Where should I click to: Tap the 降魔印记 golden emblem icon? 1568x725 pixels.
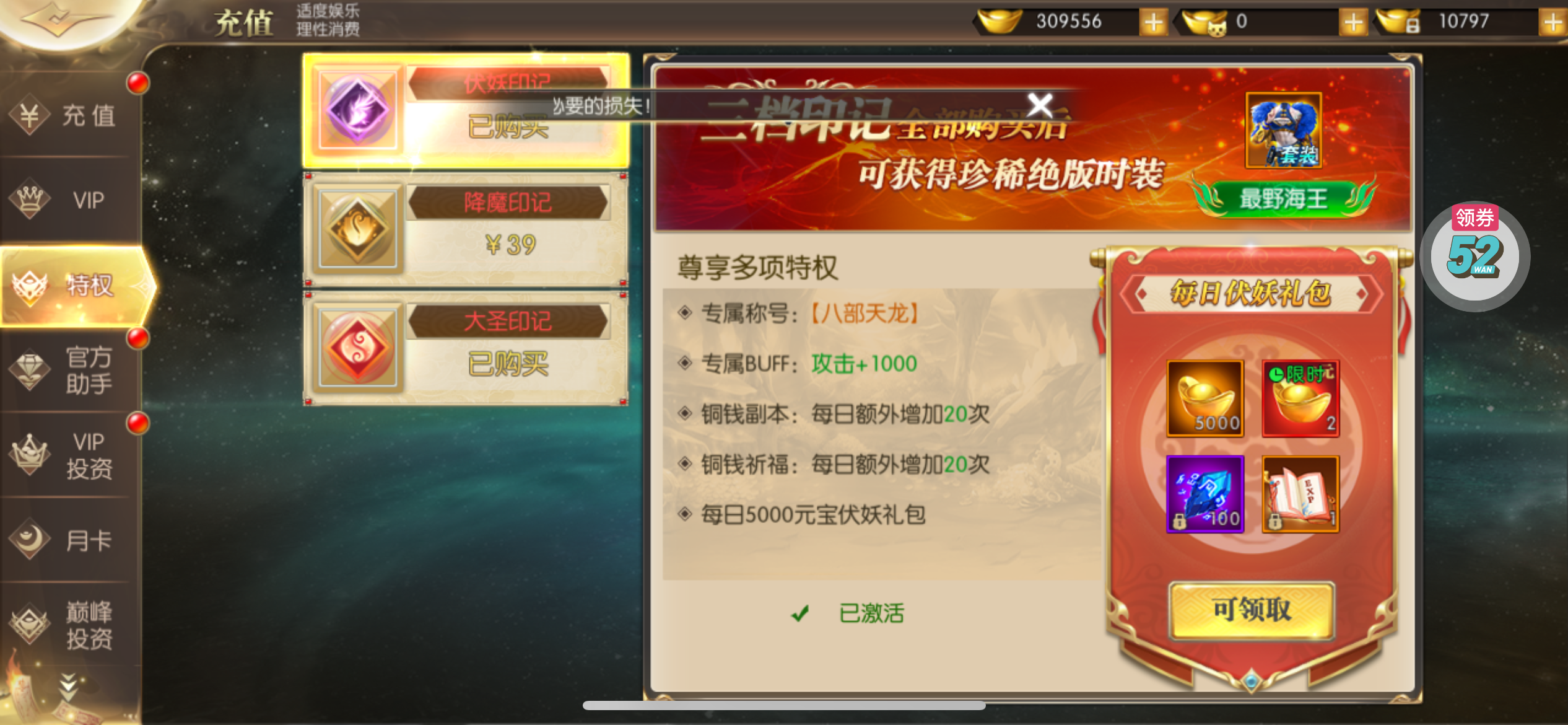tap(357, 229)
